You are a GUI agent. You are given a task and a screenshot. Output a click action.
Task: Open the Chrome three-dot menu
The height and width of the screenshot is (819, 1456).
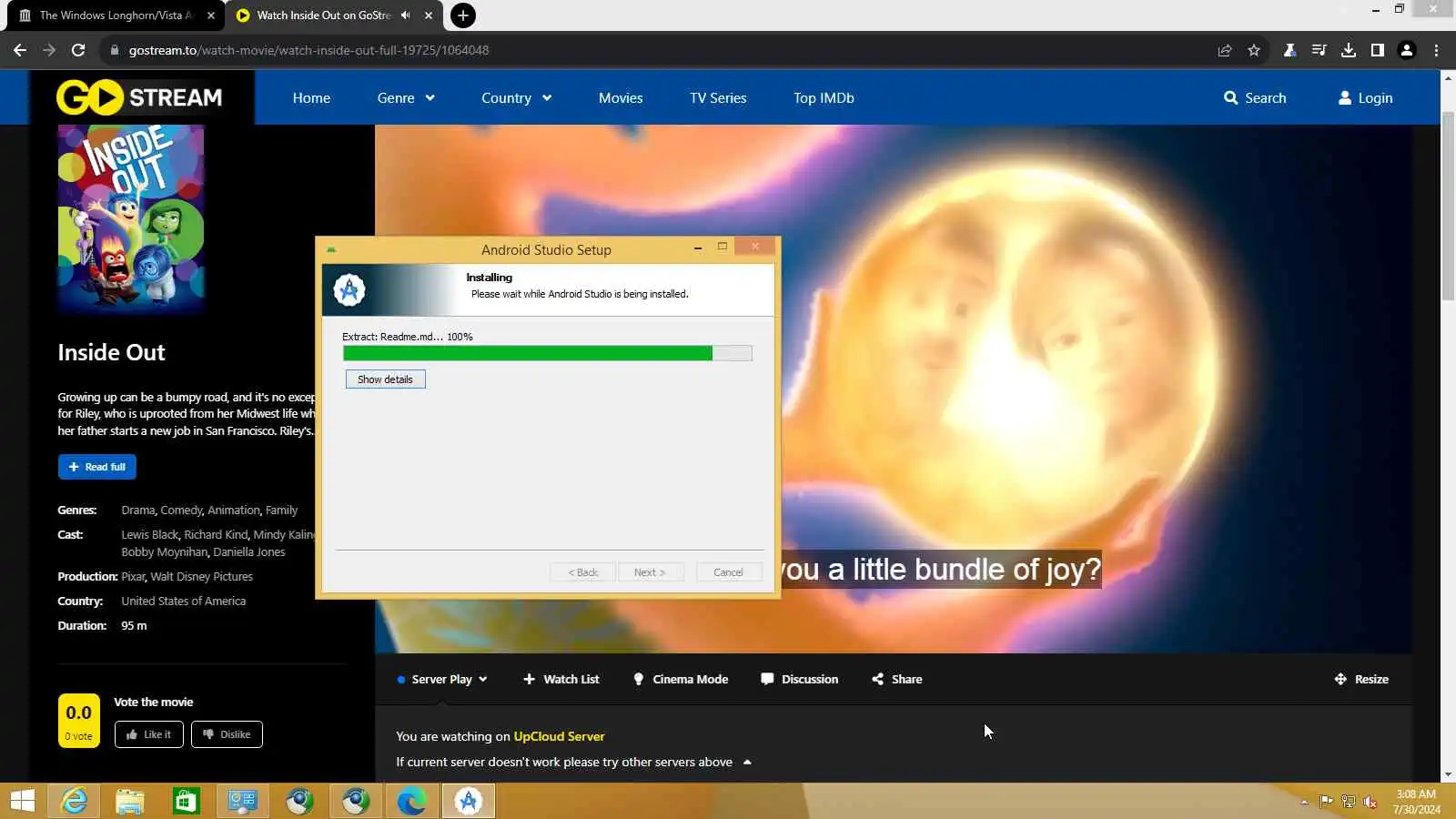[x=1437, y=50]
